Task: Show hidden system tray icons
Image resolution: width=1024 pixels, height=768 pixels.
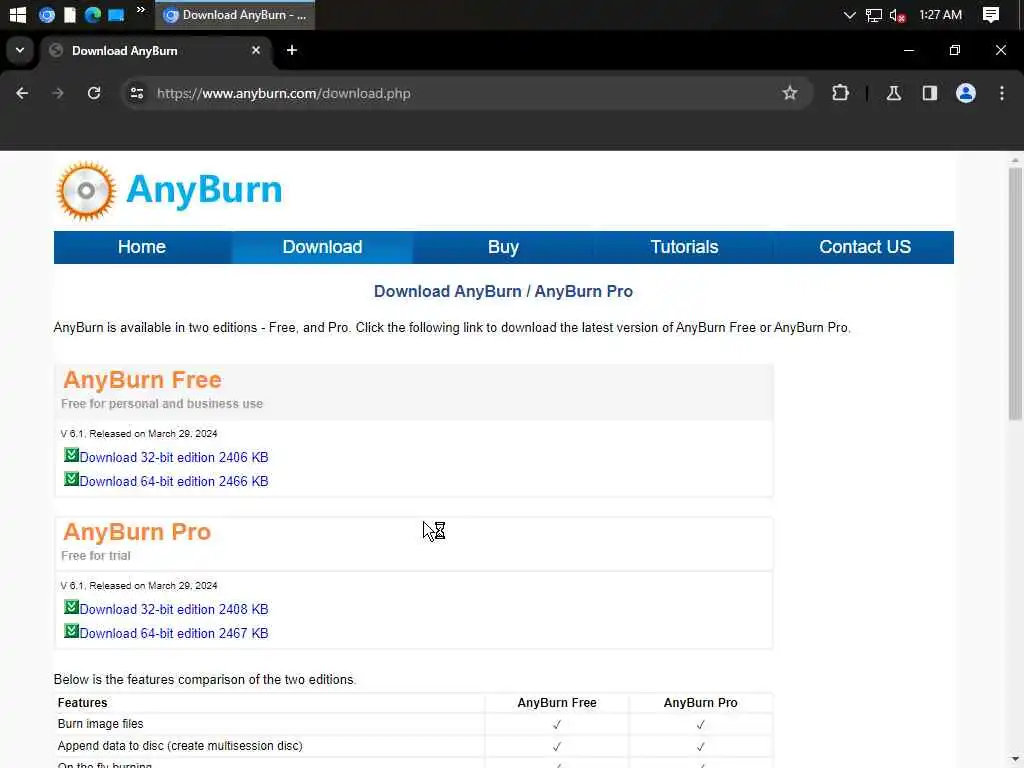Action: [849, 14]
